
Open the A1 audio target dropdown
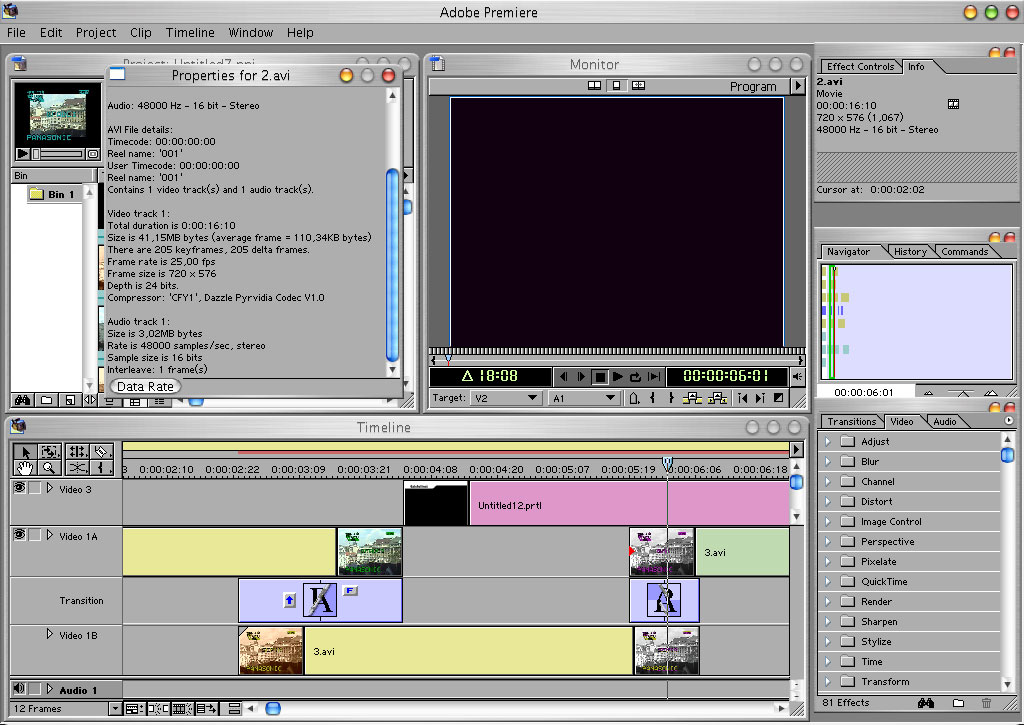(x=583, y=398)
